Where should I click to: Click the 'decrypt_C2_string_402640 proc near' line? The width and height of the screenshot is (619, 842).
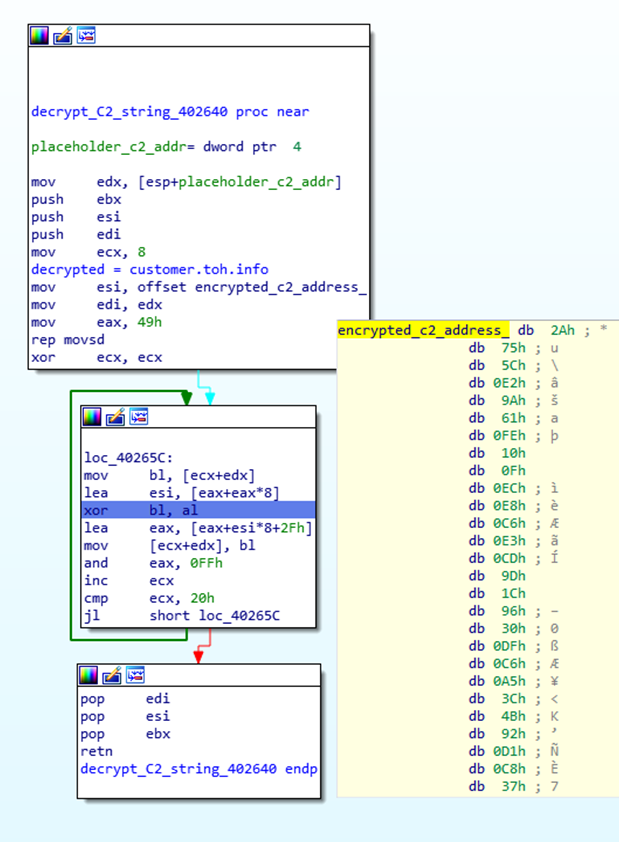point(170,112)
